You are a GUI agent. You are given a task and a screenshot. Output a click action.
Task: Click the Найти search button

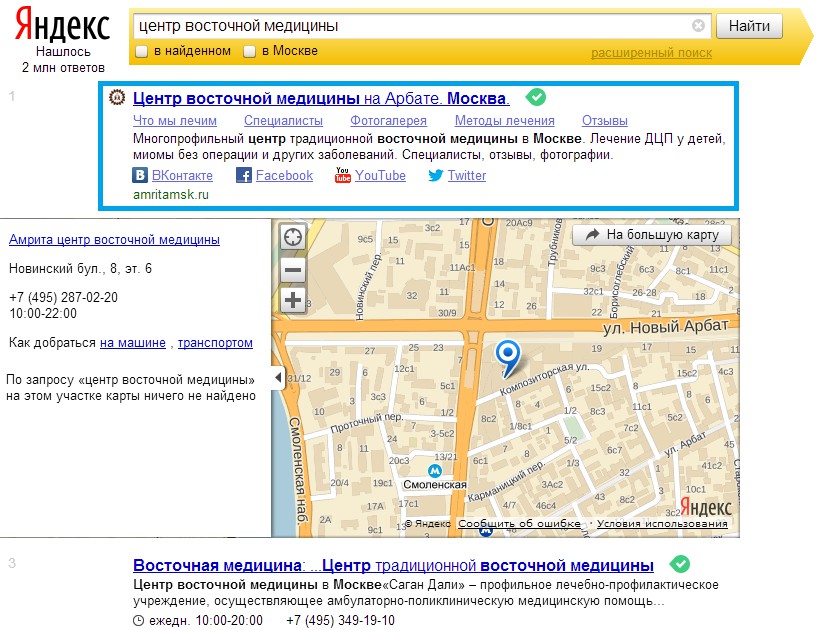tap(749, 26)
